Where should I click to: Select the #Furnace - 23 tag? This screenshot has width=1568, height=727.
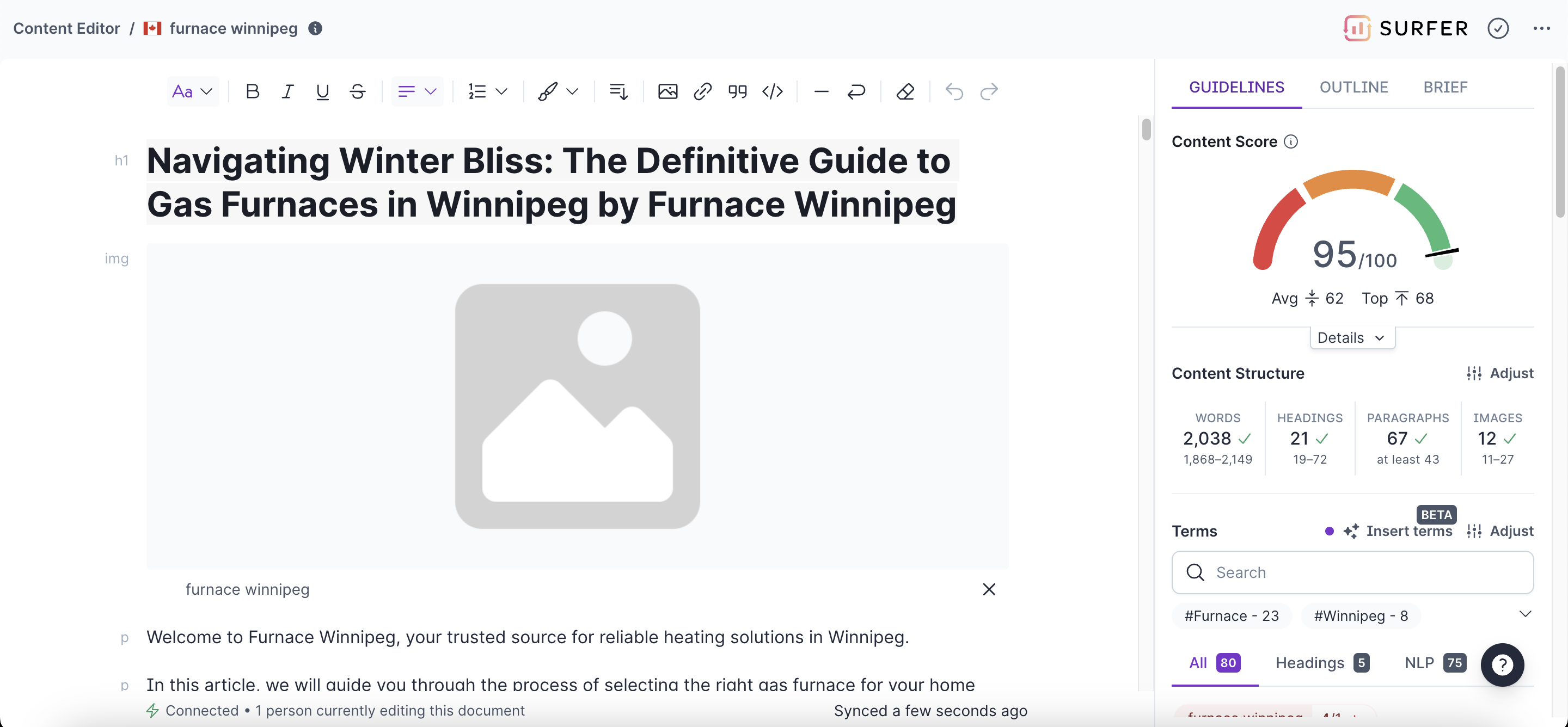tap(1232, 617)
